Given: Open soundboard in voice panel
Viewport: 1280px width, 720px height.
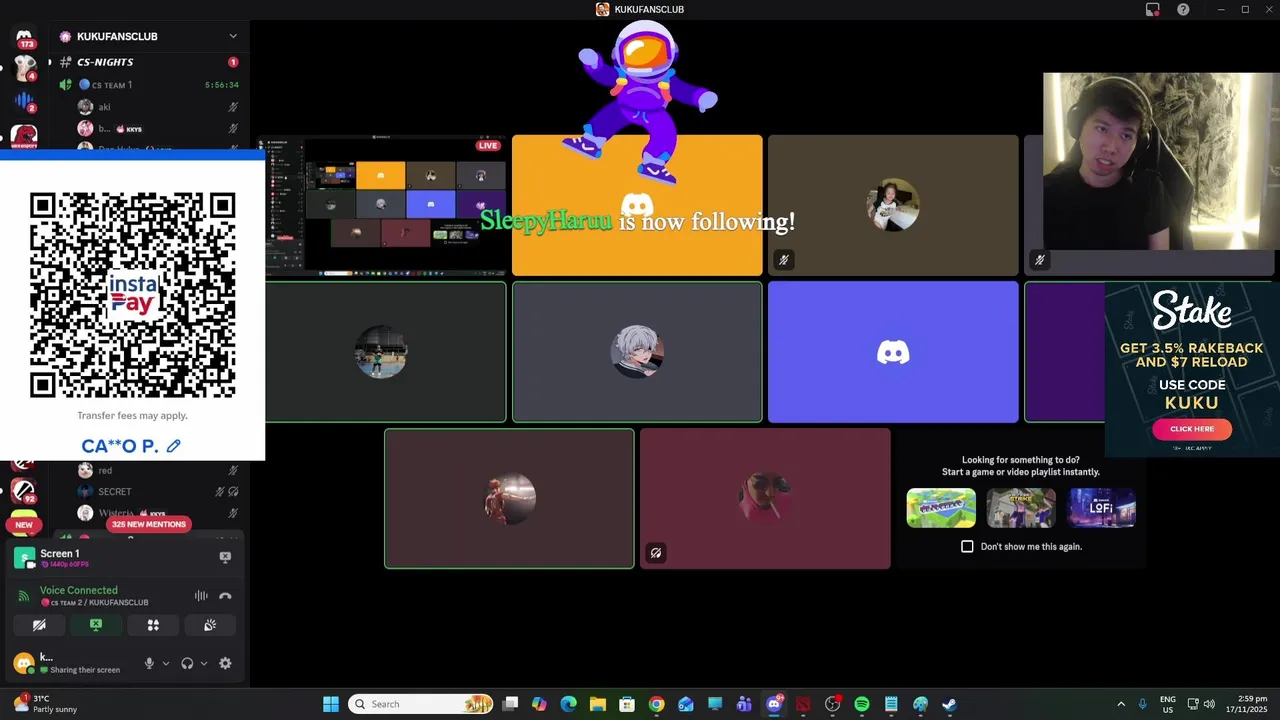Looking at the screenshot, I should (210, 625).
